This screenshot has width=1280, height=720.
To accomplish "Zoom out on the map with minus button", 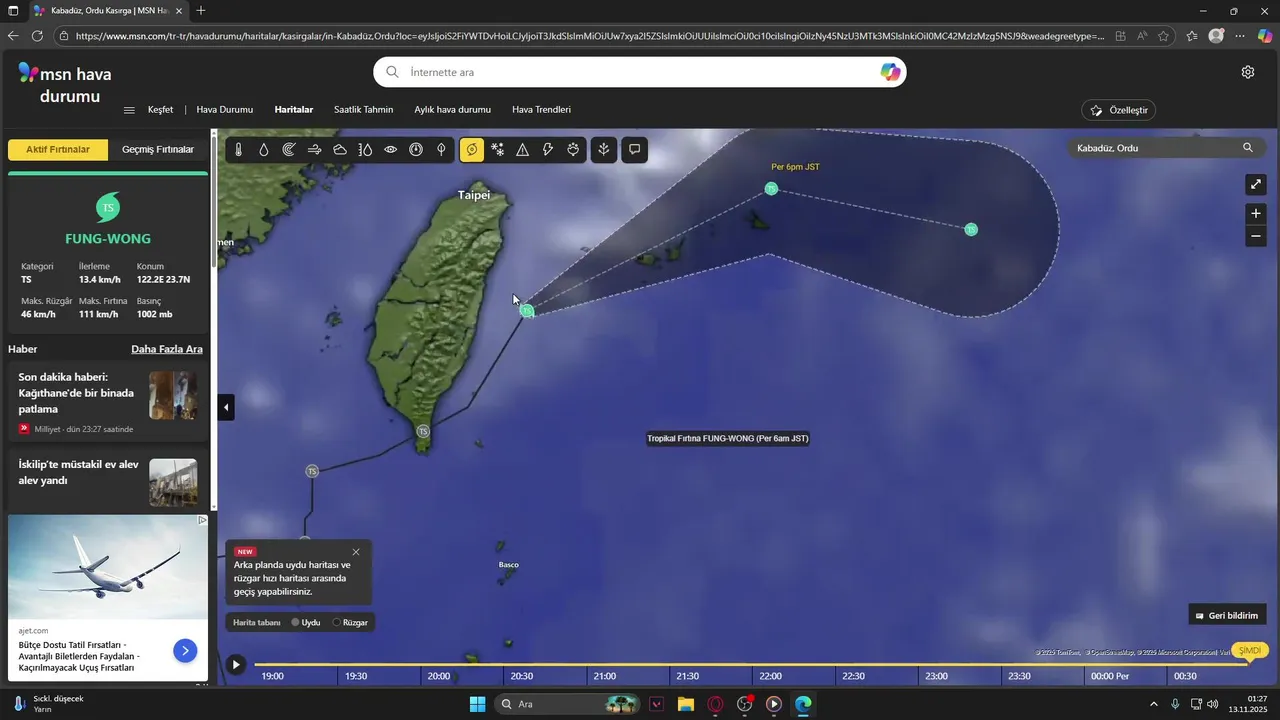I will (x=1256, y=236).
